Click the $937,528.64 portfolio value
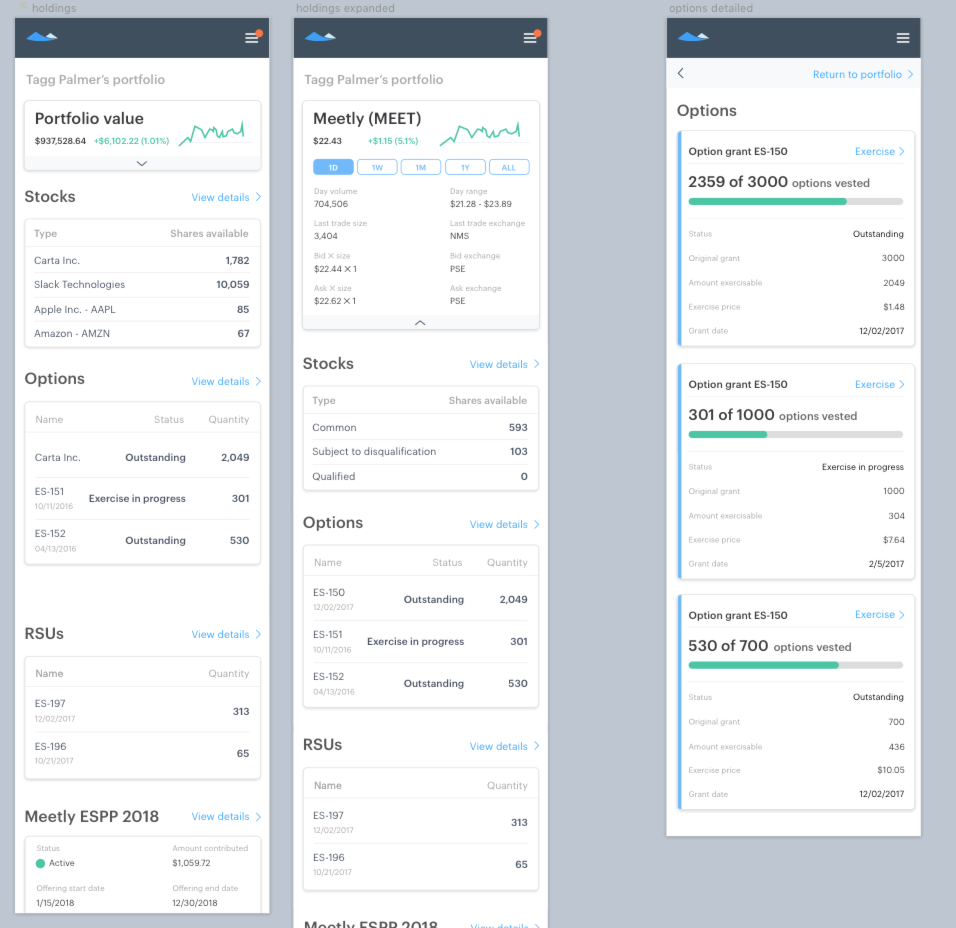 point(60,141)
